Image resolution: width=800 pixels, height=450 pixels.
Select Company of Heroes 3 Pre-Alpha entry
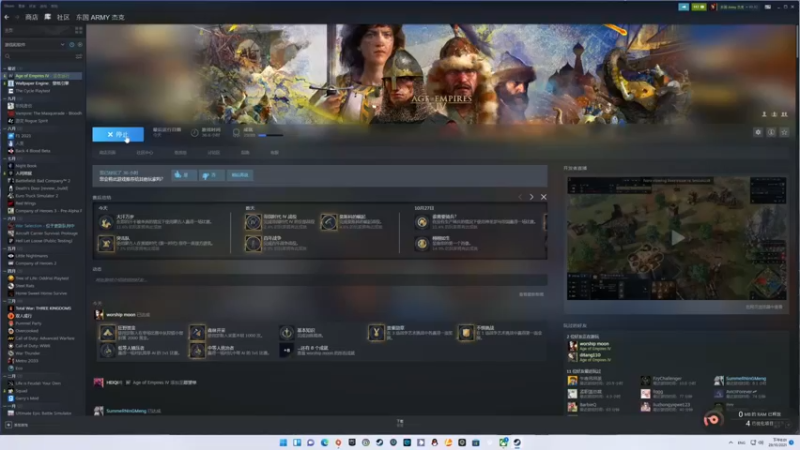pos(43,211)
